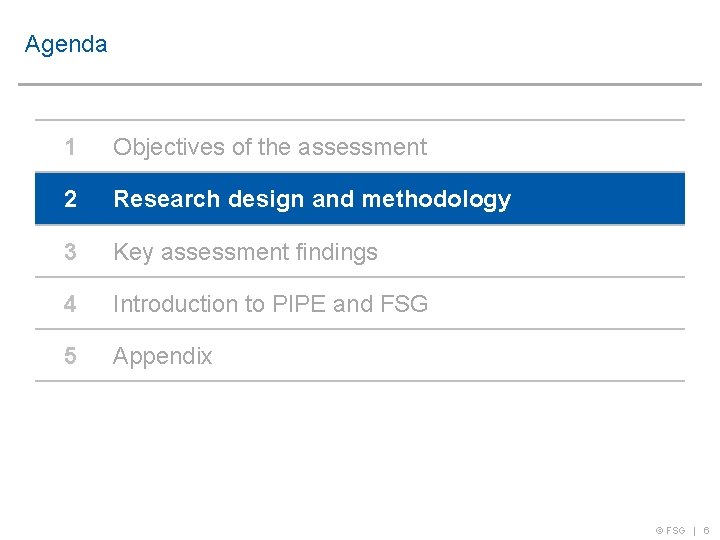This screenshot has height=540, width=720.
Task: Open "Key assessment findings" agenda item
Action: click(245, 252)
